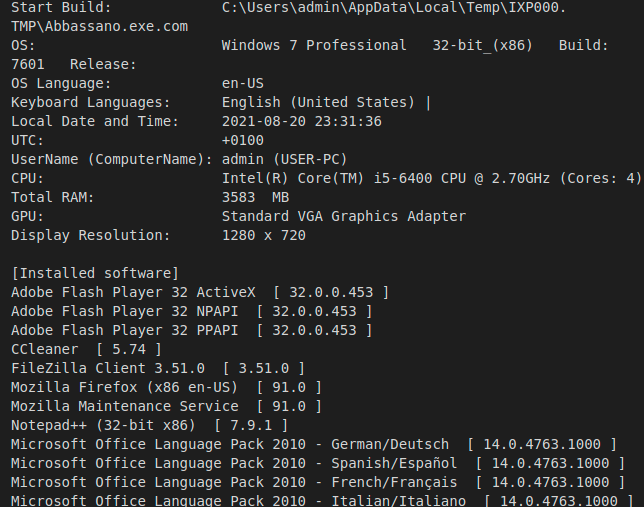Click the Mozilla Firefox (x86 en-US) entry

pos(166,388)
